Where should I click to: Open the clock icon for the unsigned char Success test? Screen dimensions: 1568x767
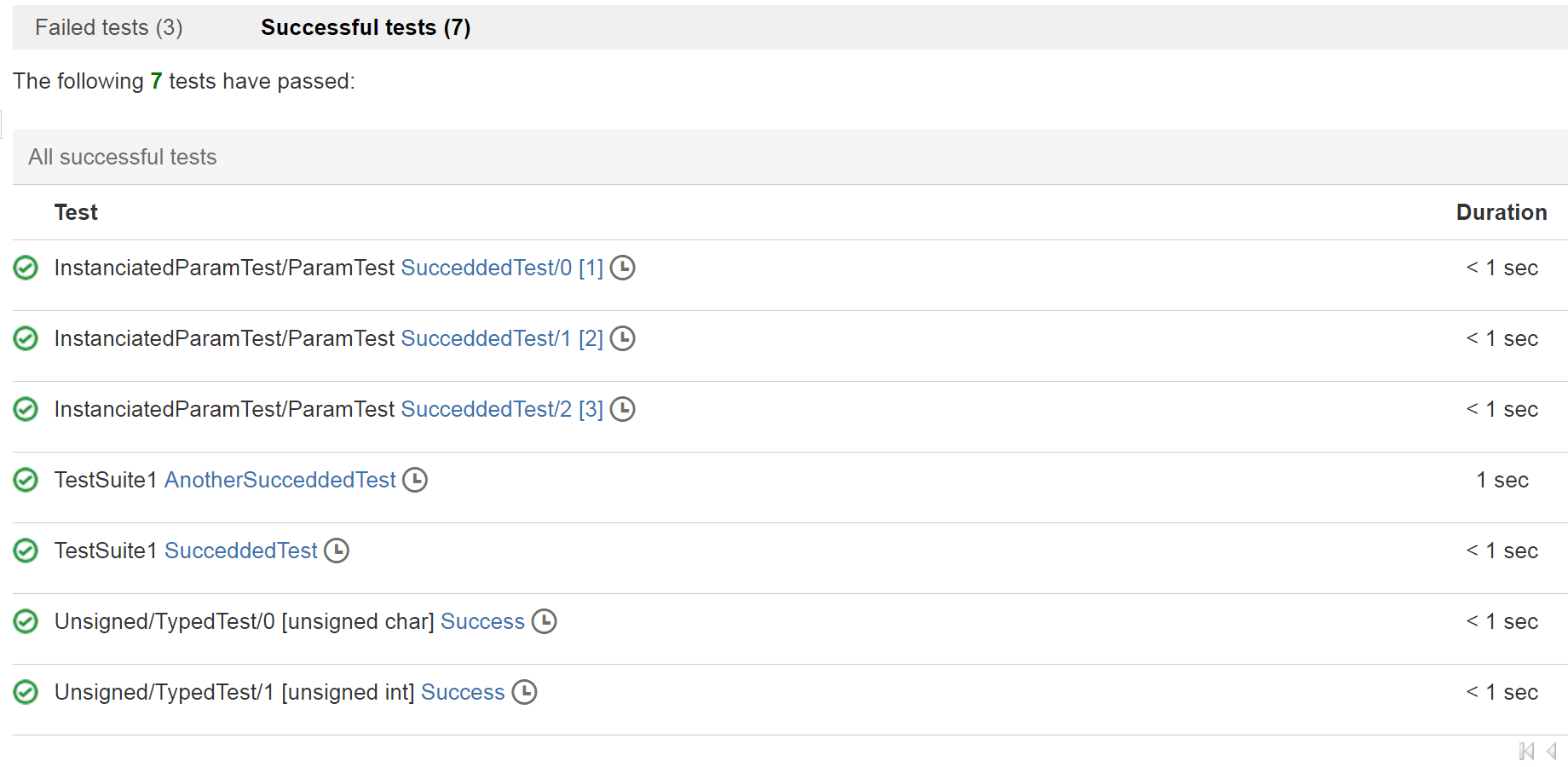tap(544, 621)
